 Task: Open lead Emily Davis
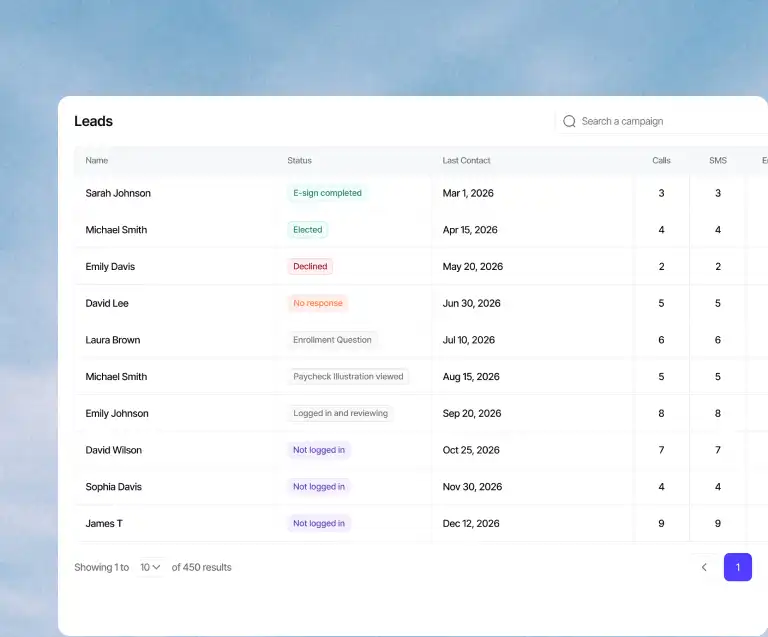pyautogui.click(x=110, y=266)
